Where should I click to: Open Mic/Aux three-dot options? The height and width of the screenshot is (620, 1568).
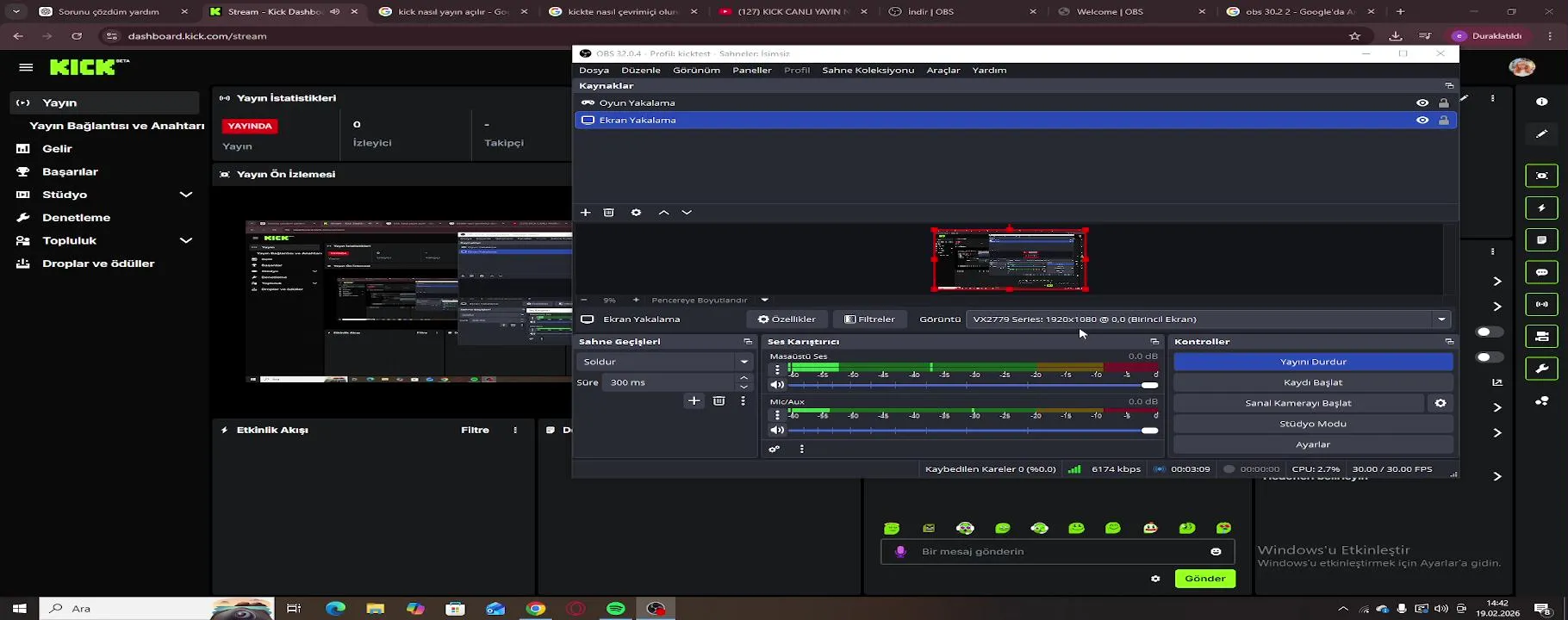(x=777, y=415)
